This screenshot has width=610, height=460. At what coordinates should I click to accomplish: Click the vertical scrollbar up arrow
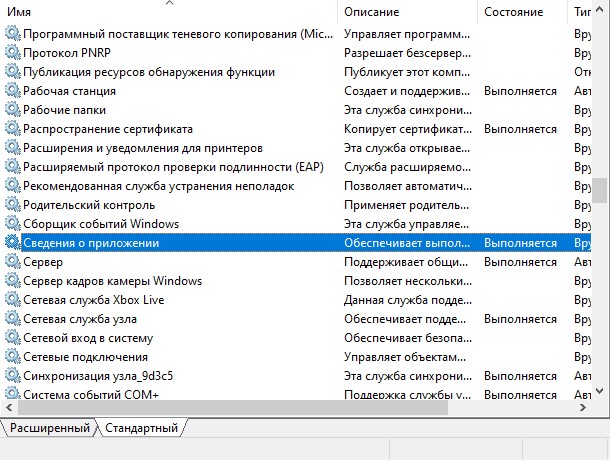coord(599,11)
